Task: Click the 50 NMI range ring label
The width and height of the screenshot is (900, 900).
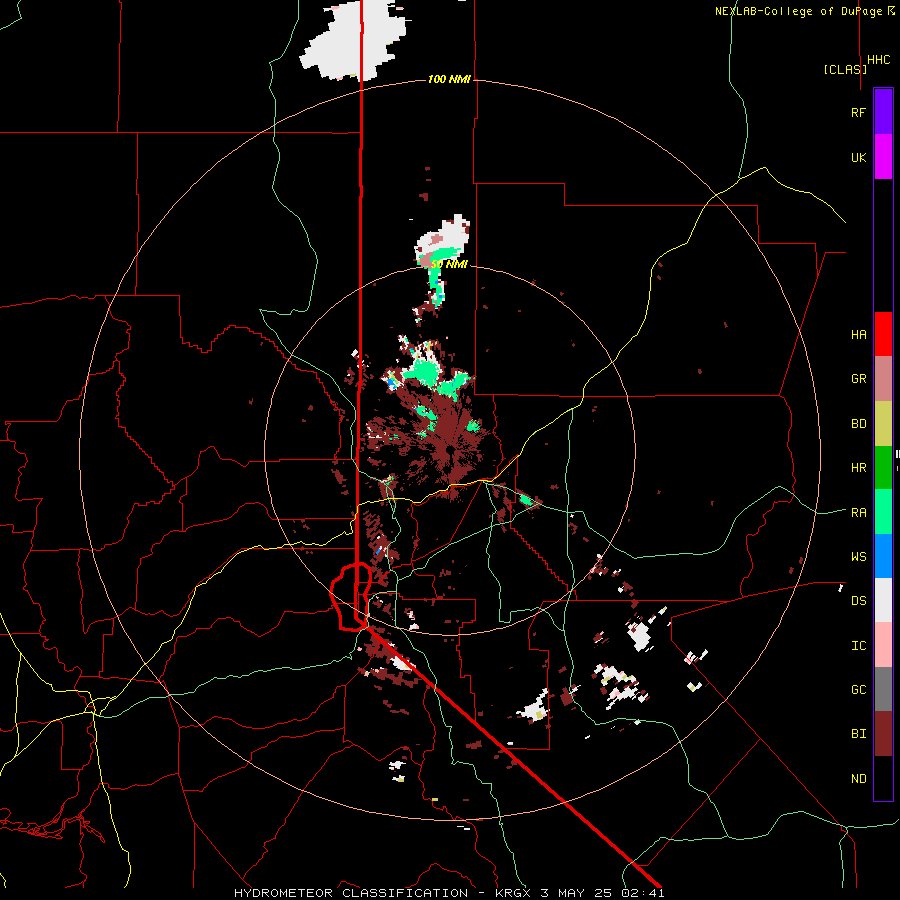Action: (x=449, y=265)
